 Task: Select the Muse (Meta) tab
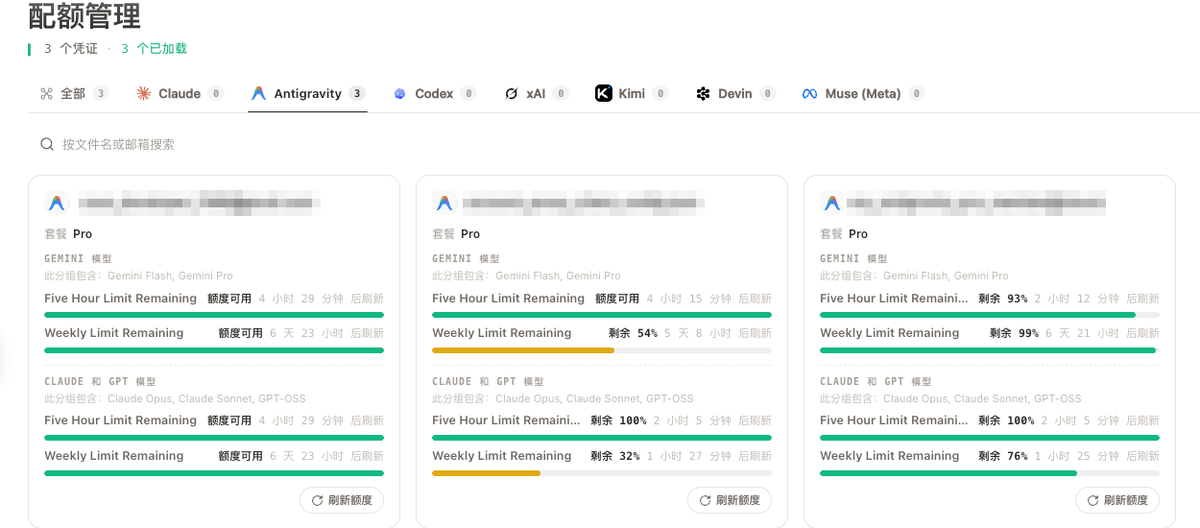pos(862,94)
